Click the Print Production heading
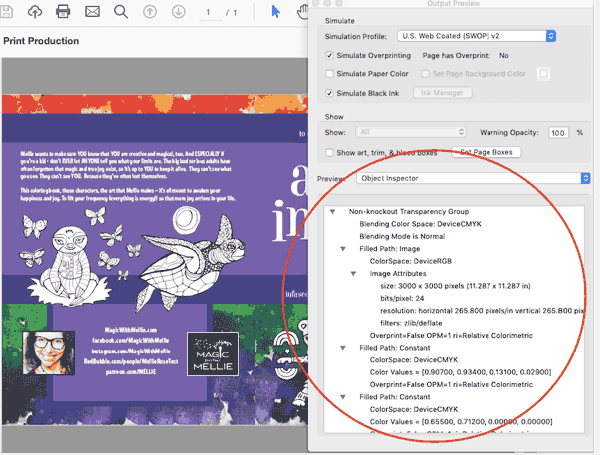Viewport: 600px width, 455px height. point(41,41)
